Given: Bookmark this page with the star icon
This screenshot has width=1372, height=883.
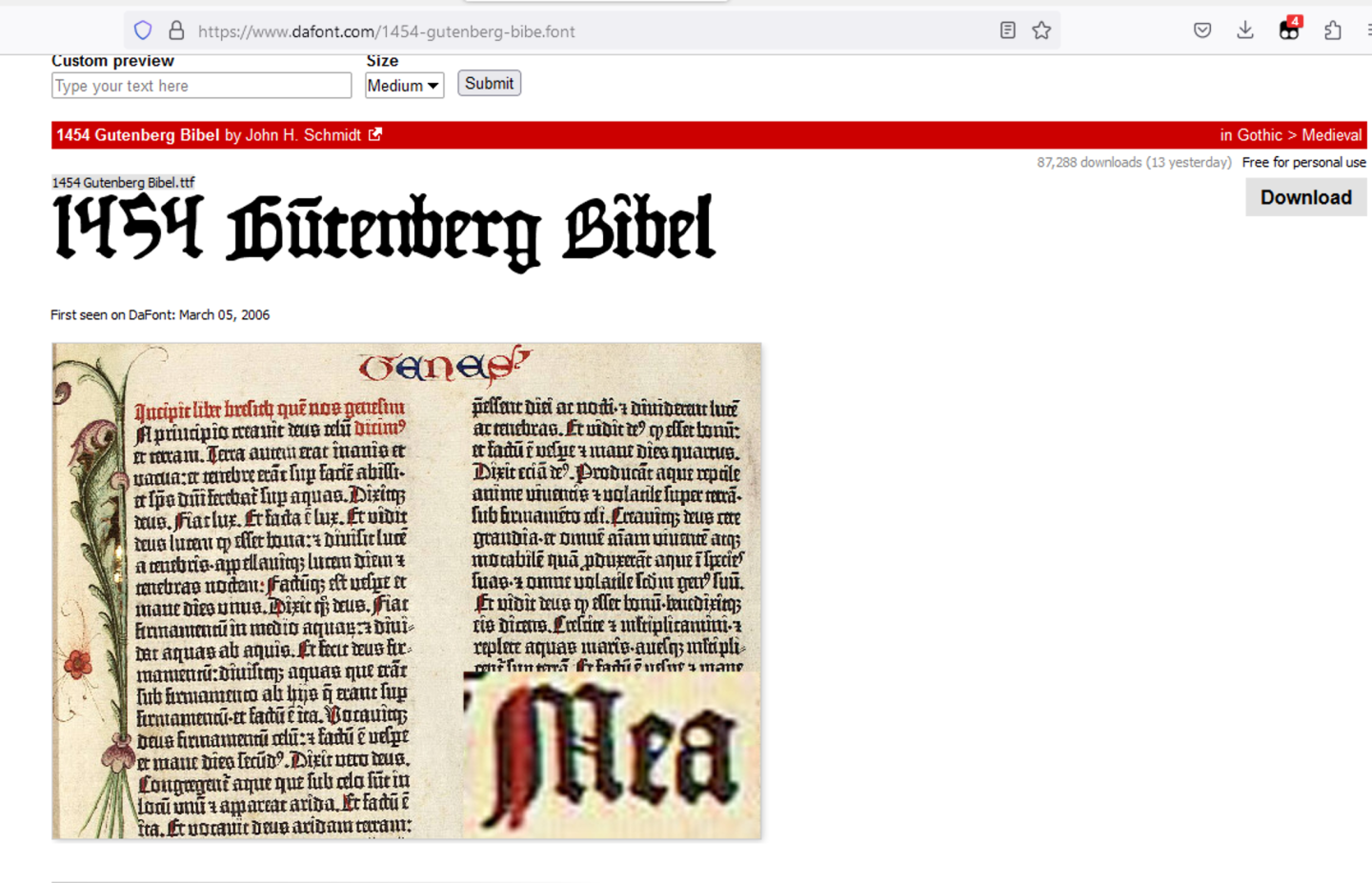Looking at the screenshot, I should [1041, 30].
